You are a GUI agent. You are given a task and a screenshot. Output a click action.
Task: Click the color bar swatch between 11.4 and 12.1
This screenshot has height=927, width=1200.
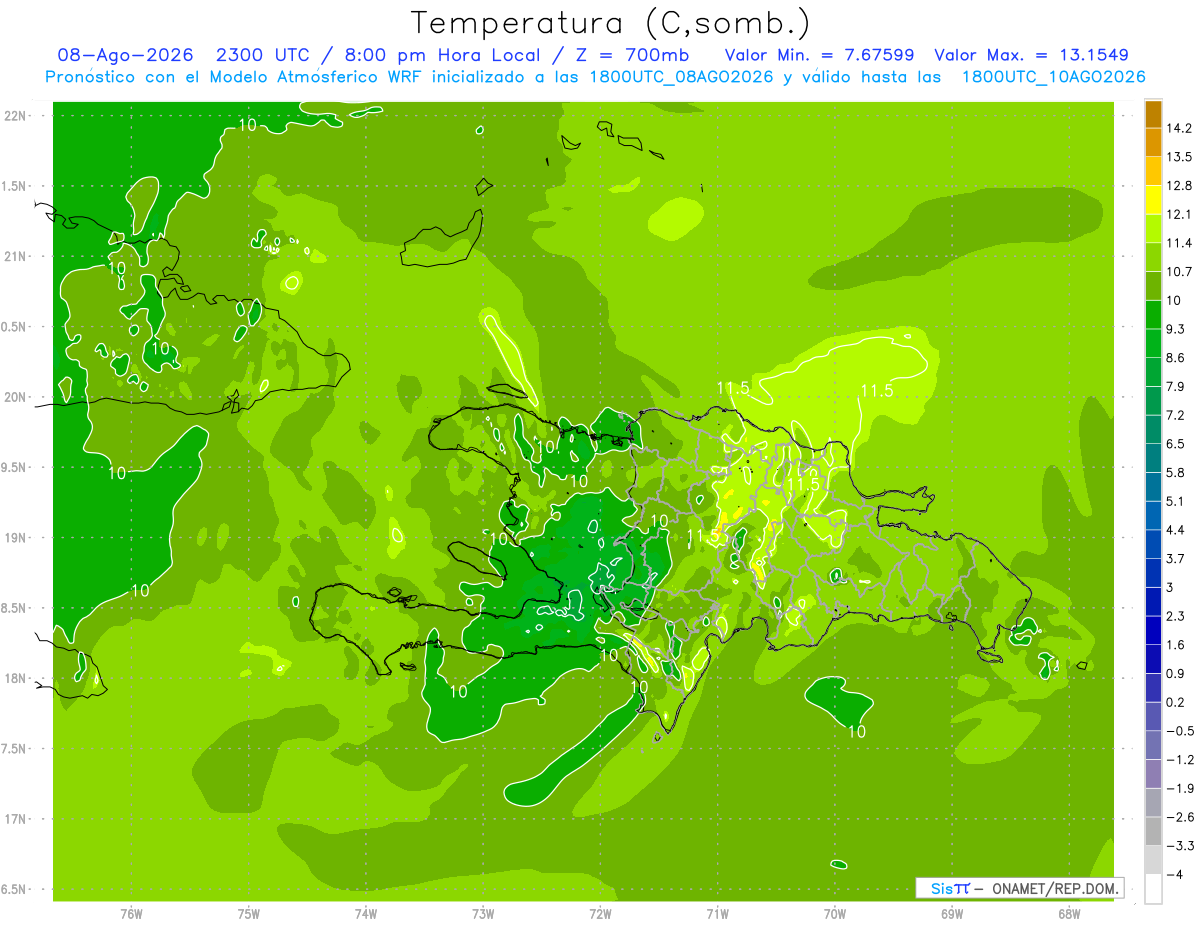1153,228
